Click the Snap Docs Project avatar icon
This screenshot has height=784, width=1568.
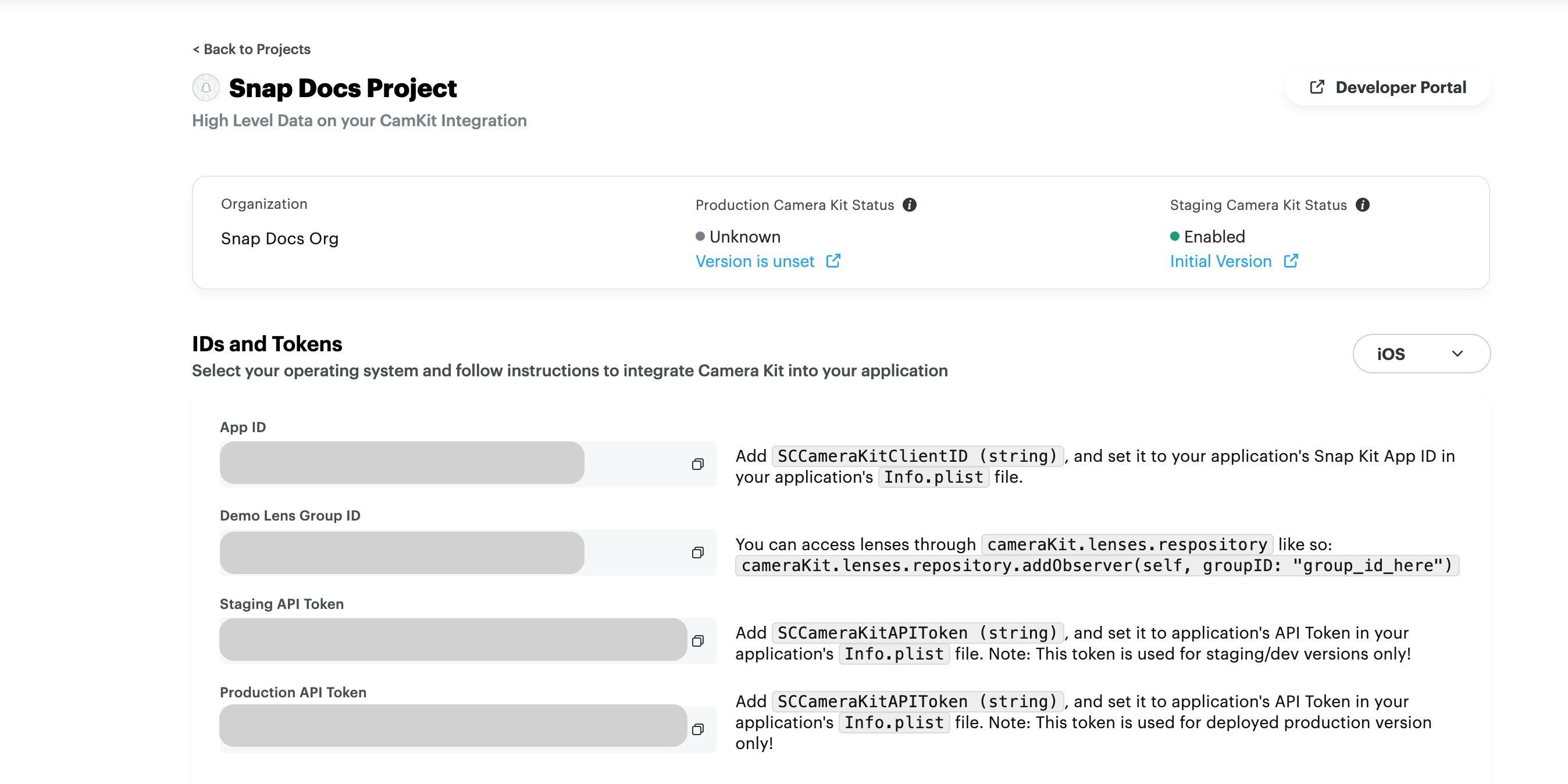point(206,88)
